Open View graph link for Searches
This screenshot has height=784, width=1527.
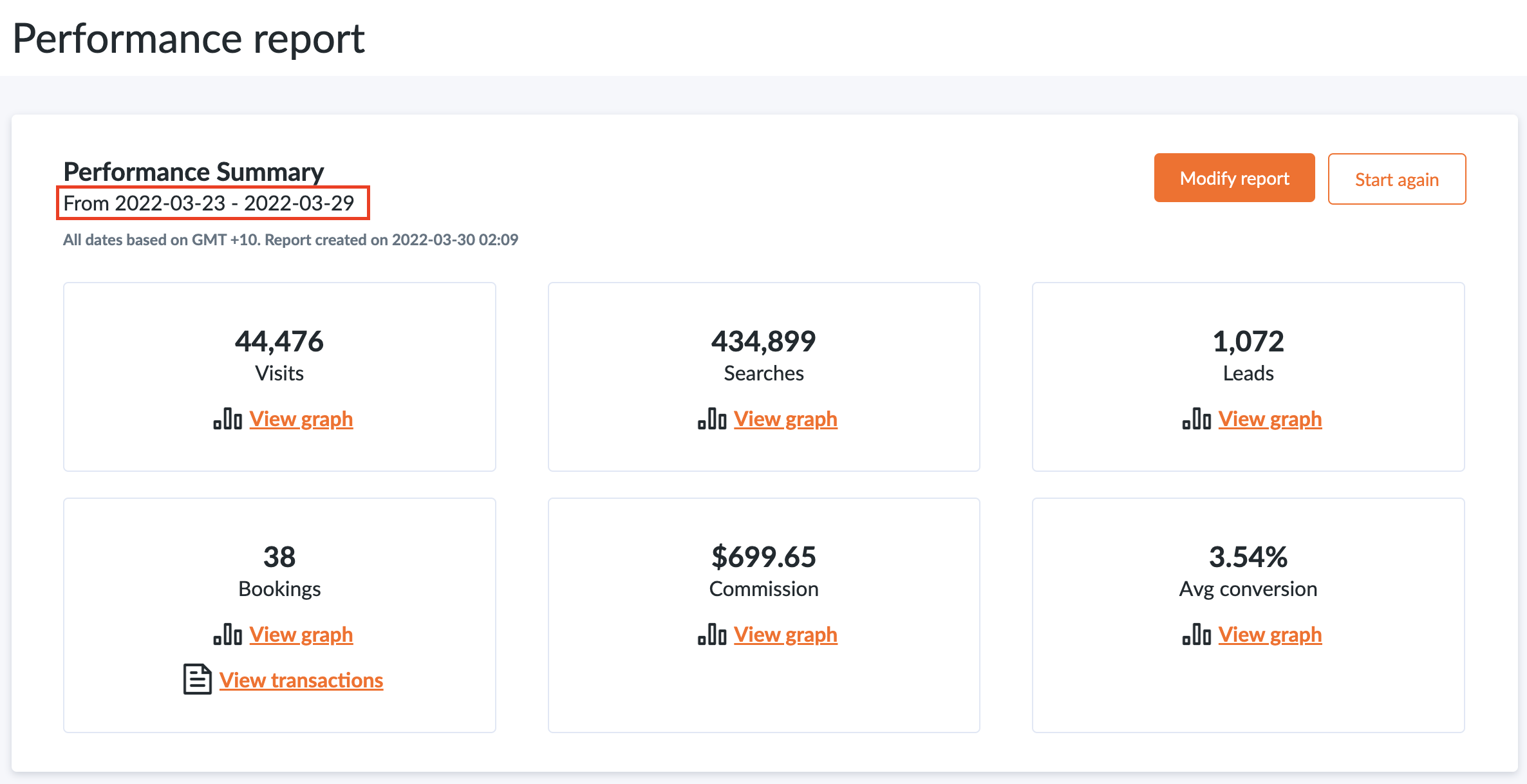[x=785, y=419]
